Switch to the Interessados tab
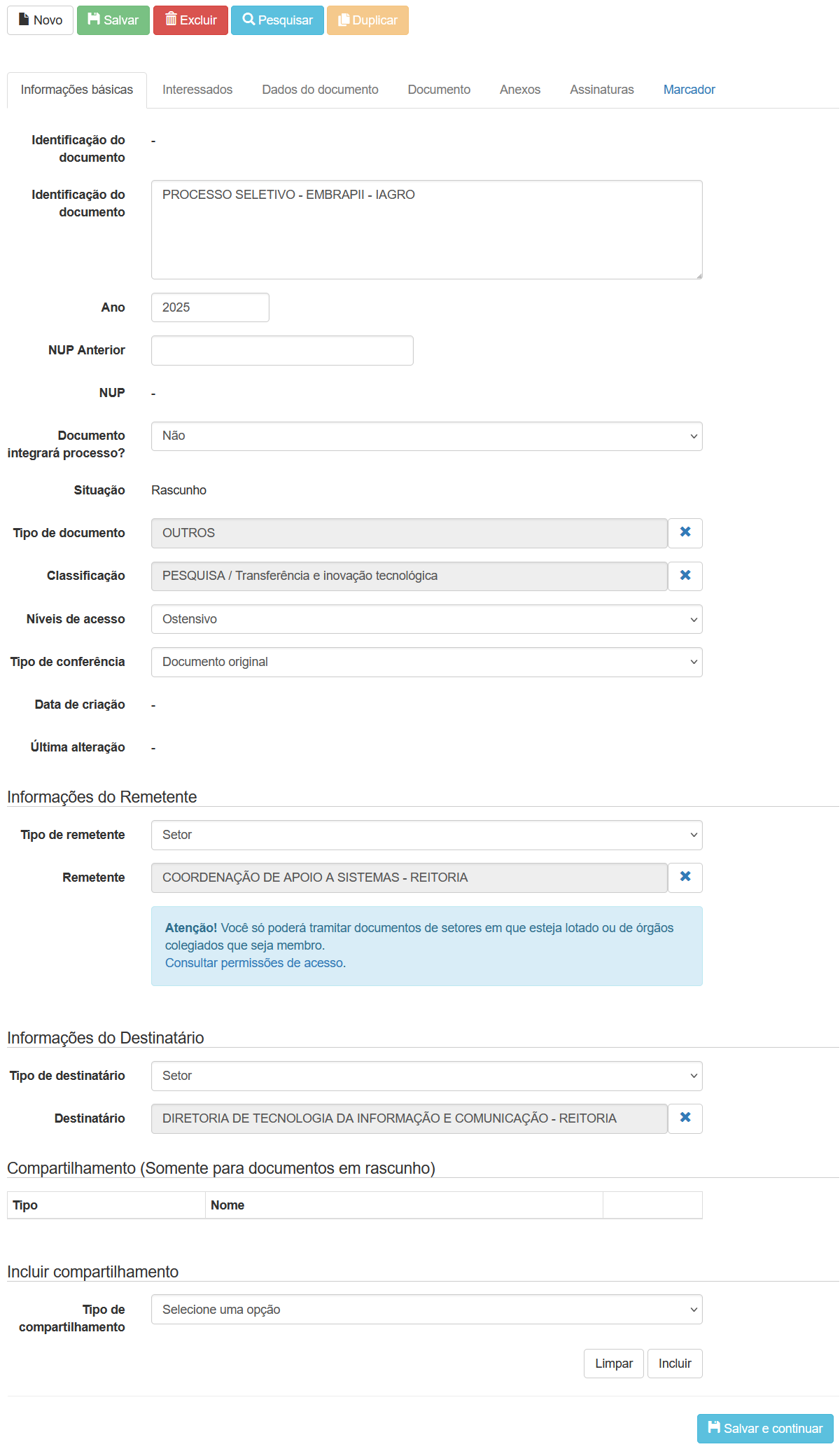Viewport: 840px width, 1449px height. 197,90
